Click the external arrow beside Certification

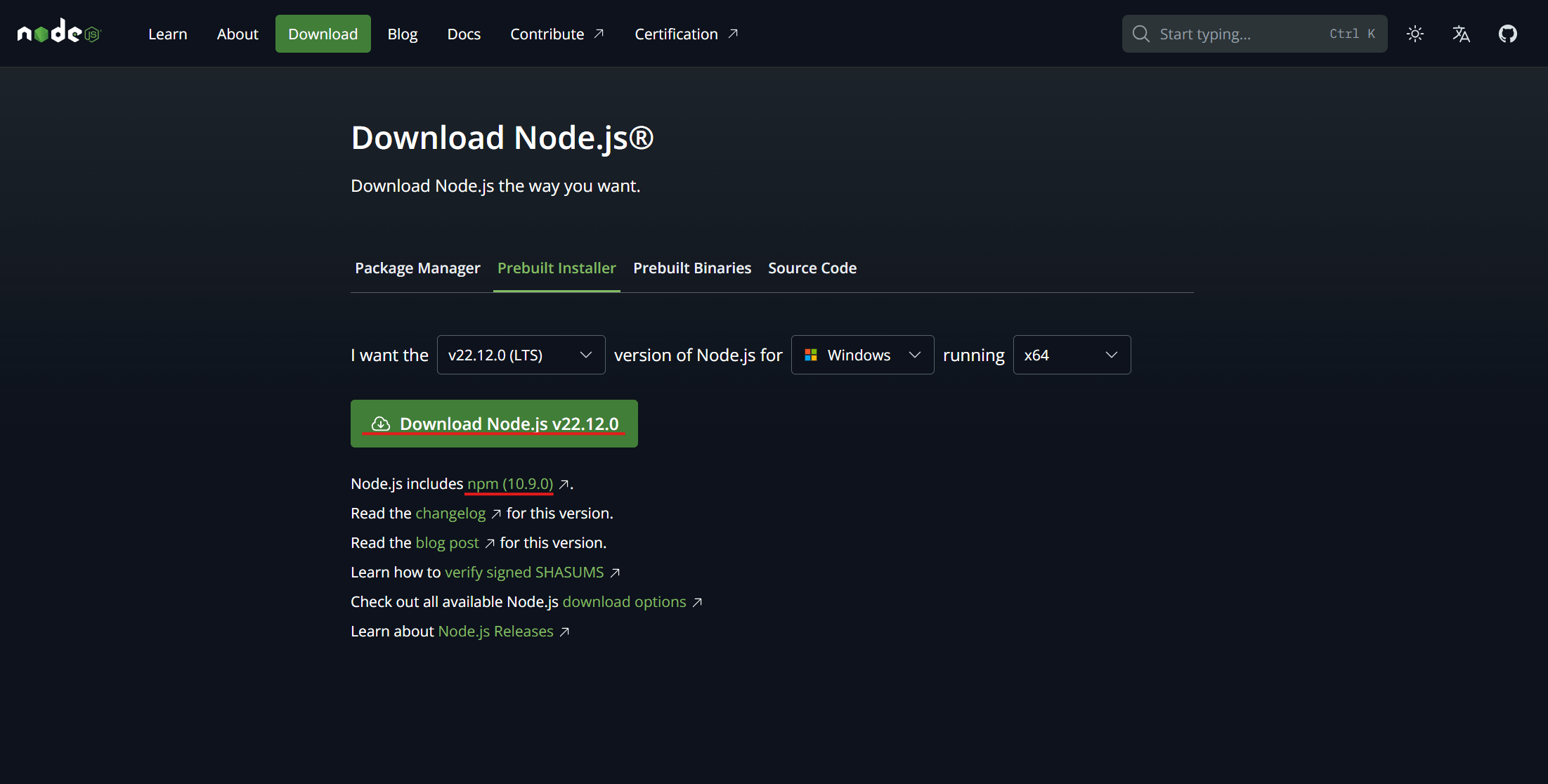(733, 34)
